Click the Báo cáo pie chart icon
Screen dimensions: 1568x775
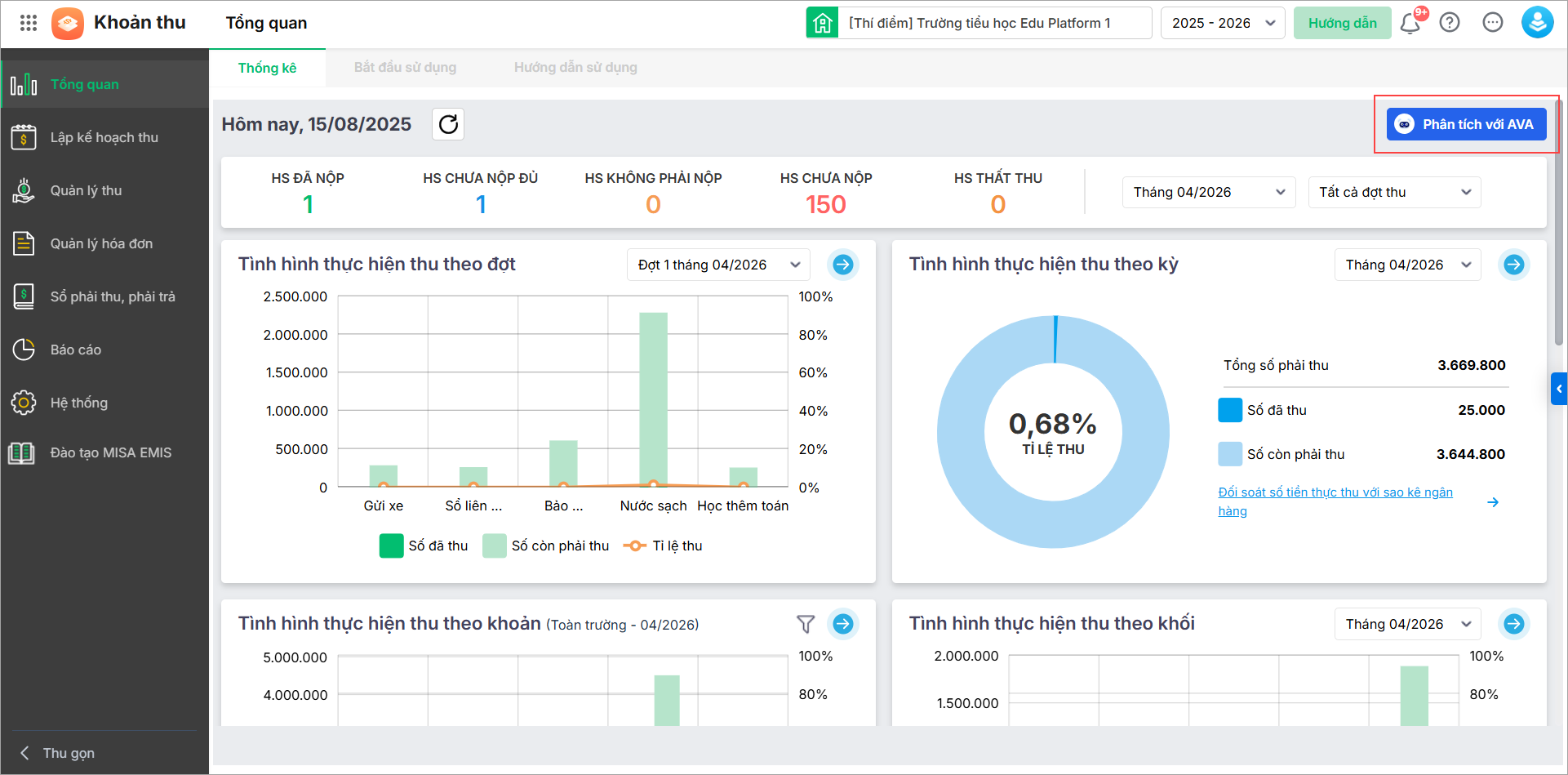pyautogui.click(x=24, y=350)
